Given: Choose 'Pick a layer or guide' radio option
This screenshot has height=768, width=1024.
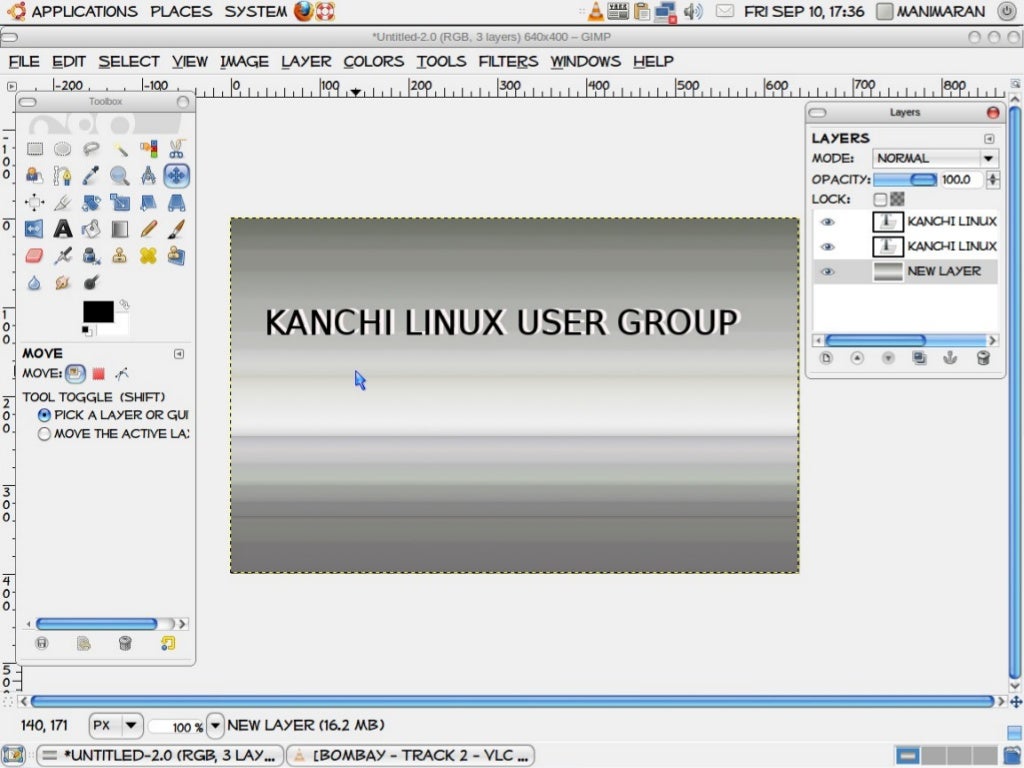Looking at the screenshot, I should (44, 415).
